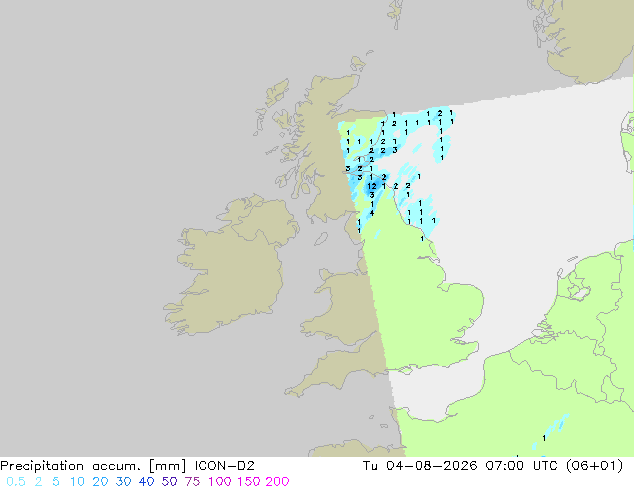This screenshot has width=634, height=490.
Task: Select the 75 mm legend value
Action: click(192, 482)
